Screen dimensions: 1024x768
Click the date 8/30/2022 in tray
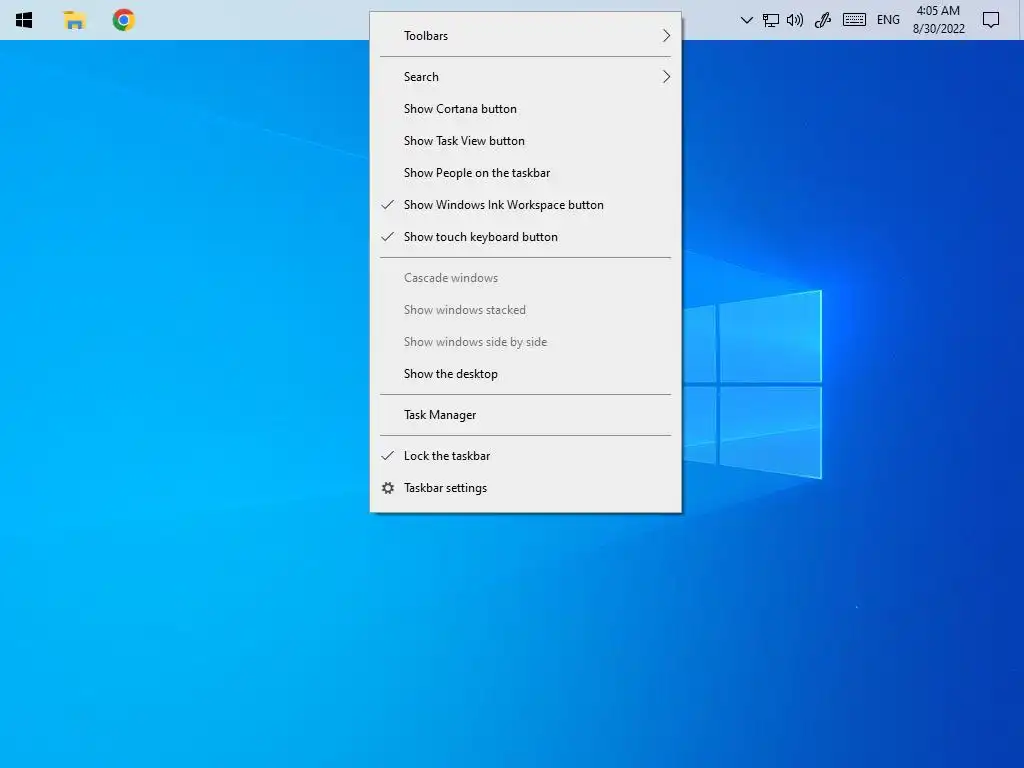[938, 29]
